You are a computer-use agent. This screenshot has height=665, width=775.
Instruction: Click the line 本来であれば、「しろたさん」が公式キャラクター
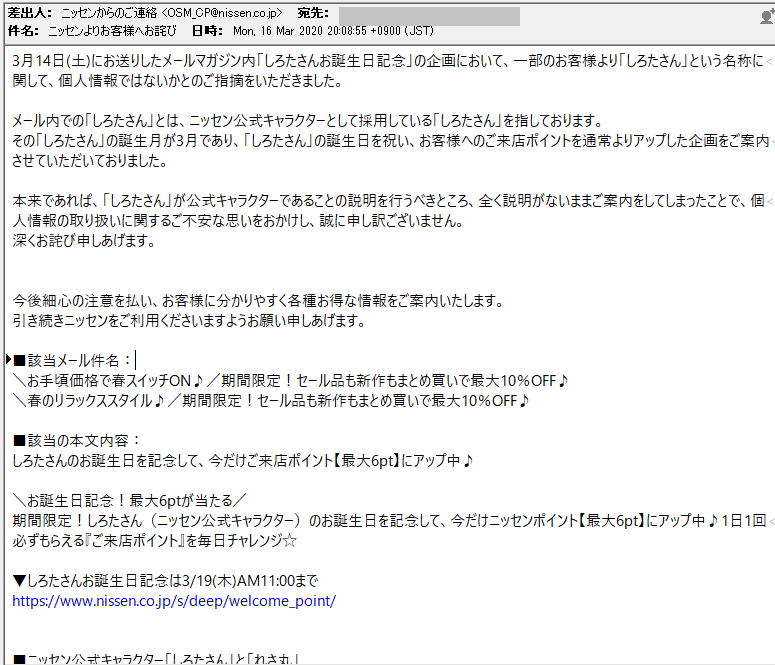(x=388, y=201)
